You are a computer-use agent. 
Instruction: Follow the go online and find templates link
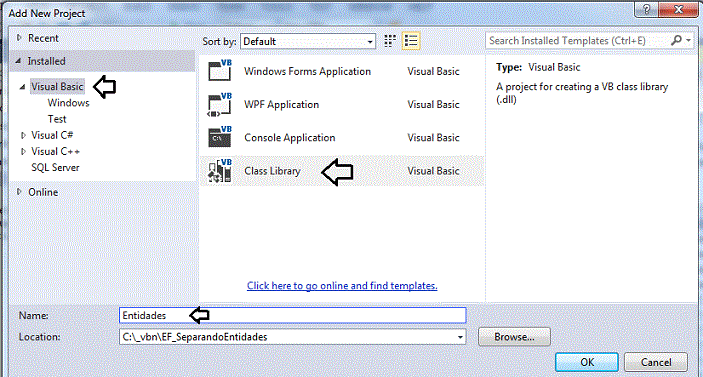(342, 286)
